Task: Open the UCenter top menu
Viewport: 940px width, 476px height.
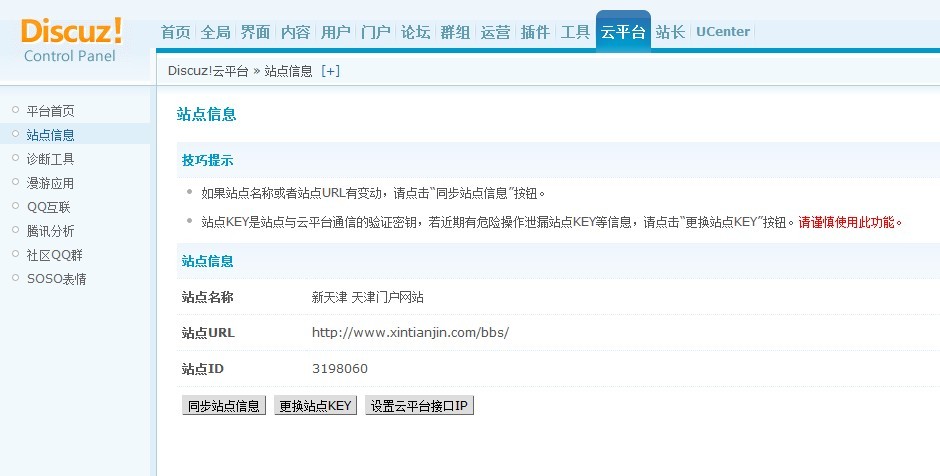Action: 723,32
